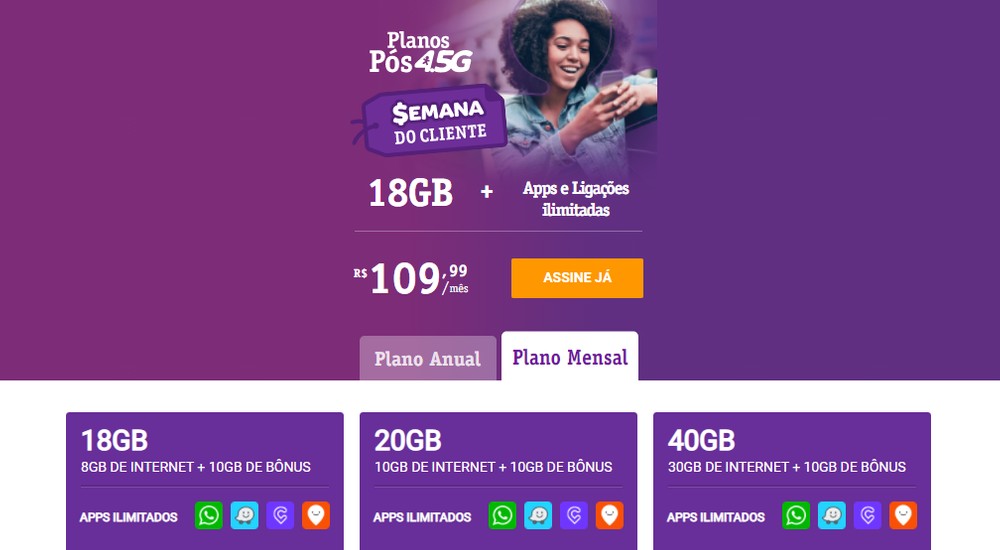
Task: Click the purple C app icon in 40GB plan
Action: tap(867, 516)
